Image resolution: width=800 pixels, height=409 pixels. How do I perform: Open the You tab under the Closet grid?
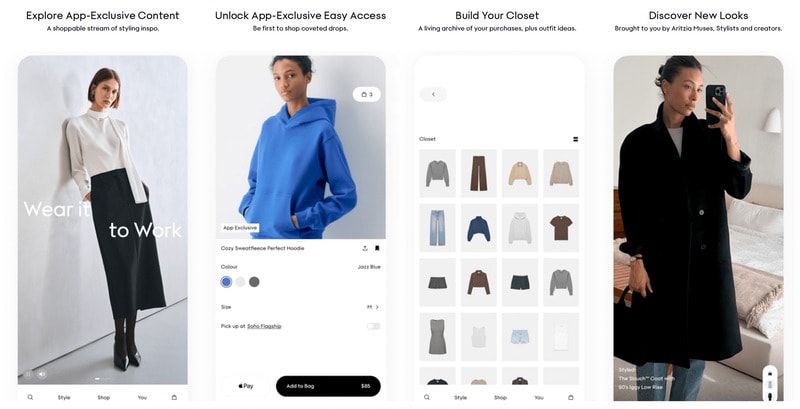[x=539, y=397]
